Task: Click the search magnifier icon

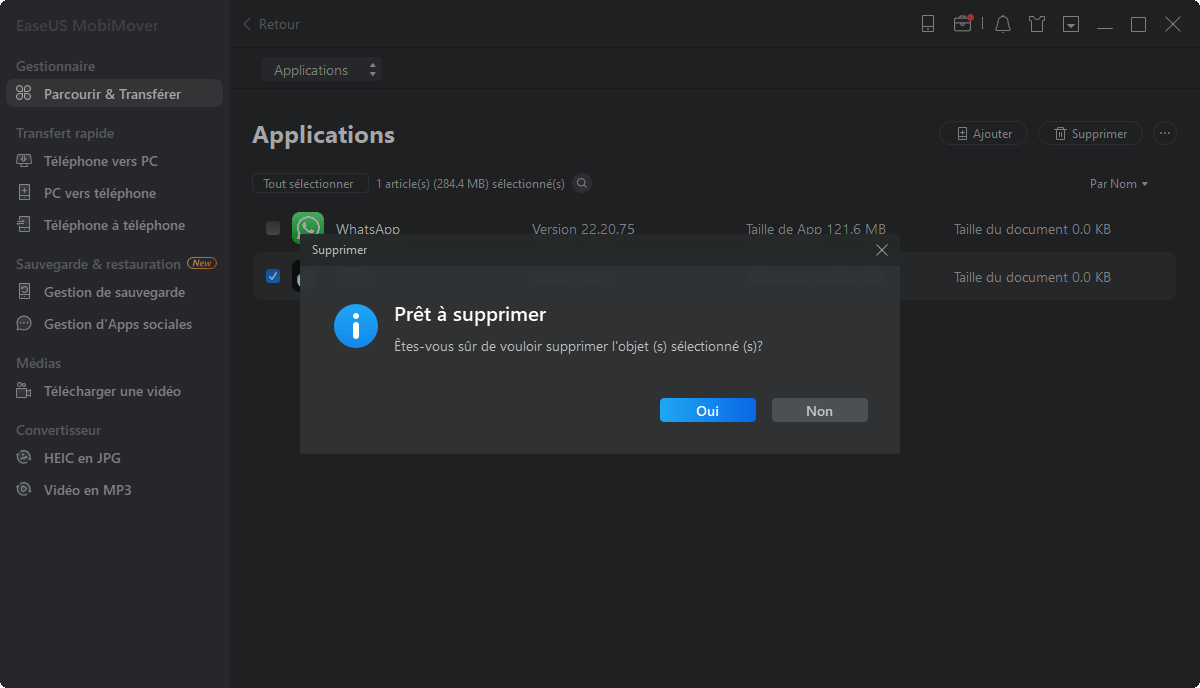Action: pos(581,183)
